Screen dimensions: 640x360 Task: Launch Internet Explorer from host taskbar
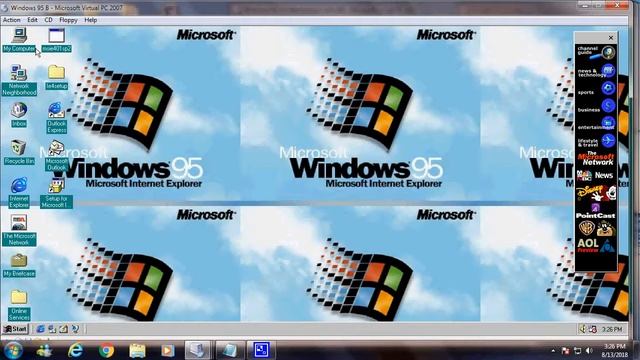[x=76, y=350]
